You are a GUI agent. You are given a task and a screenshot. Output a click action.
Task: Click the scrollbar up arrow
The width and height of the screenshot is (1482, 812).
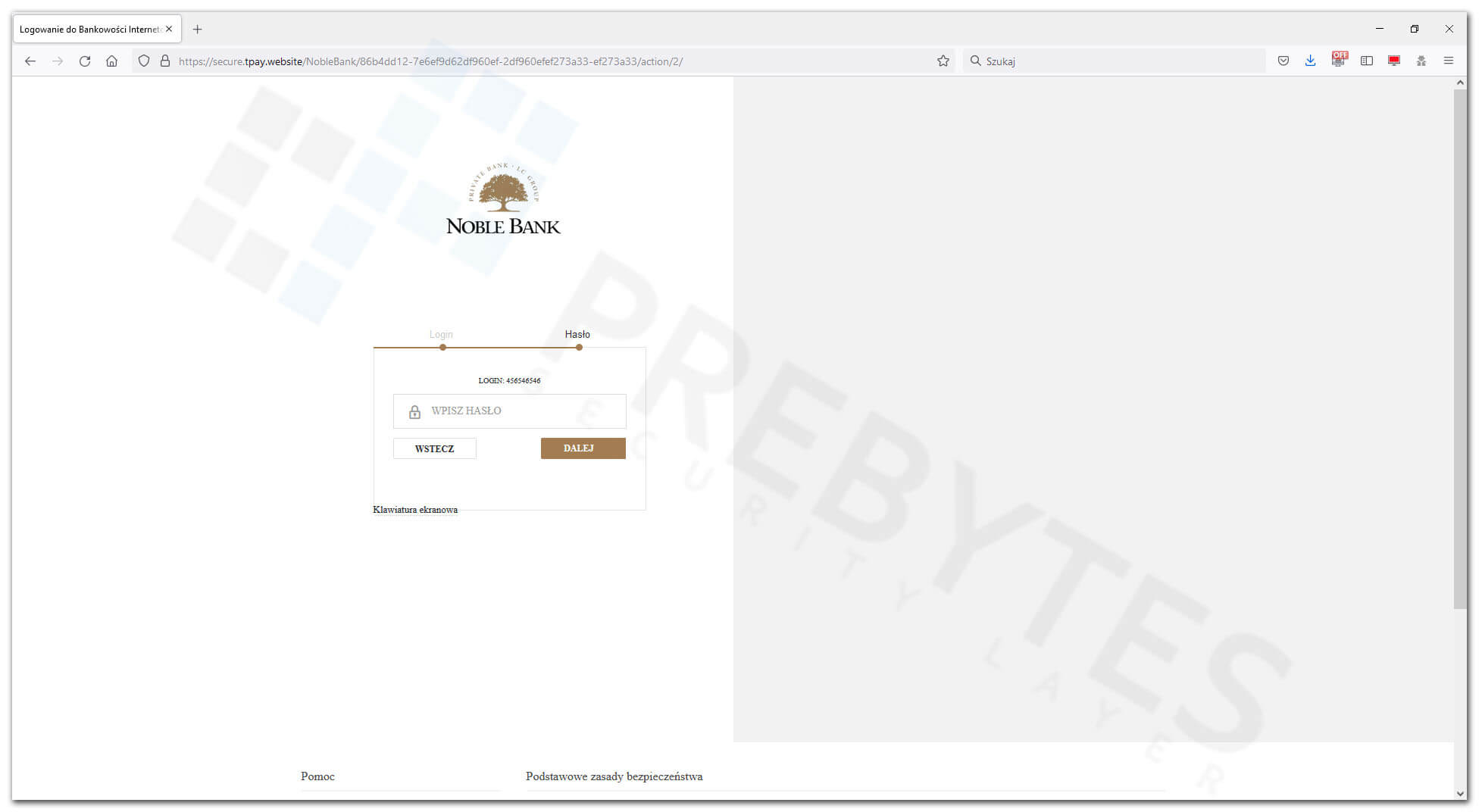coord(1460,83)
